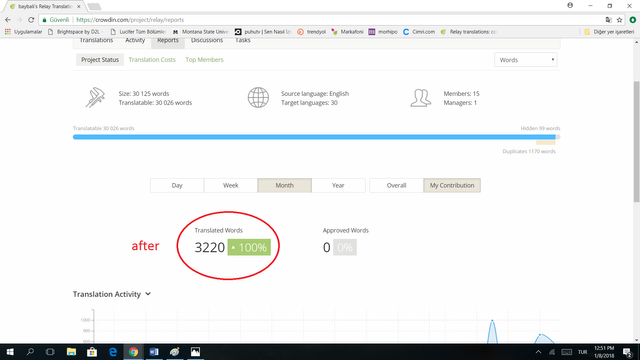
Task: Open the green extension icon in Chrome toolbar
Action: point(633,20)
